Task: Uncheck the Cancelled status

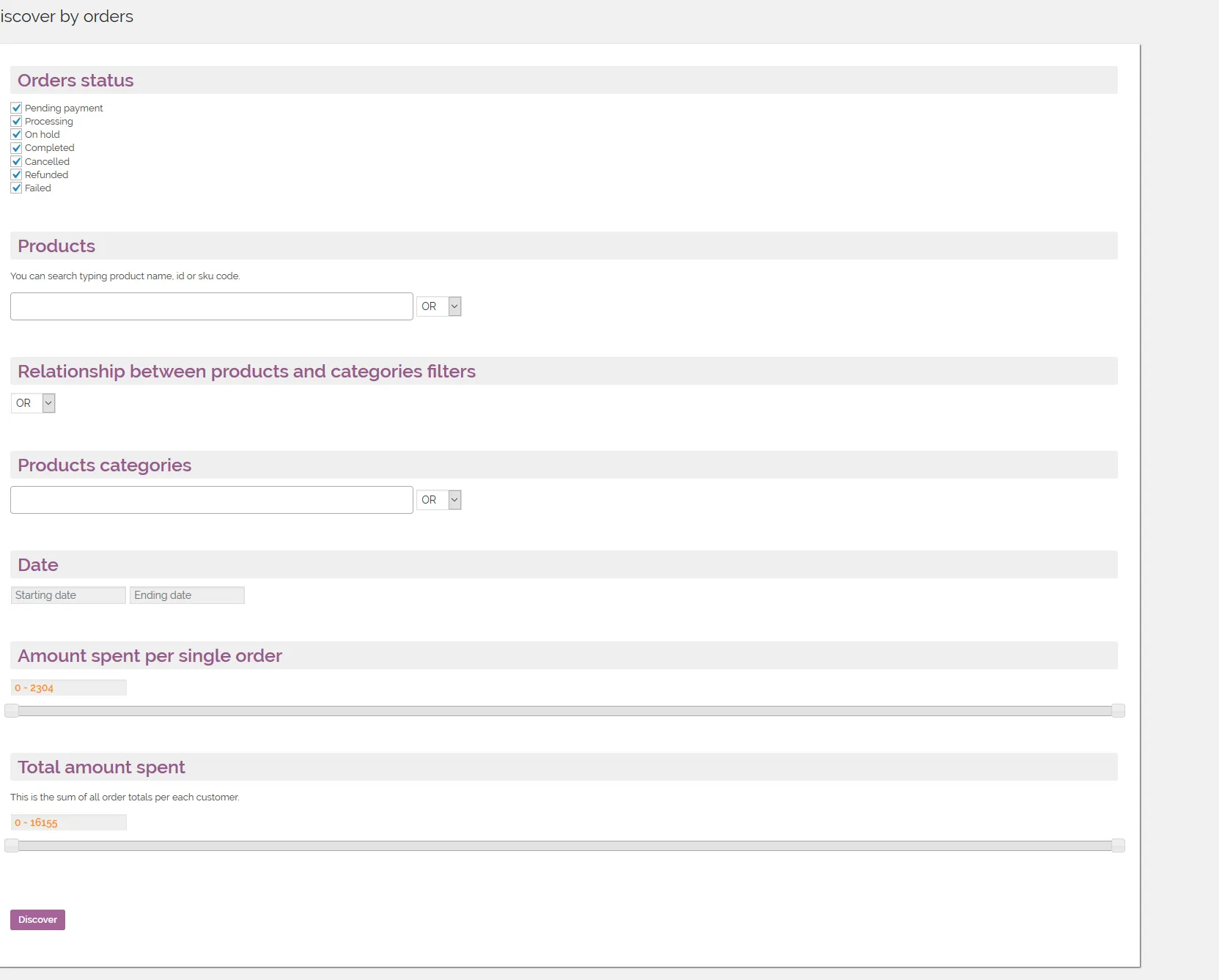Action: (16, 161)
